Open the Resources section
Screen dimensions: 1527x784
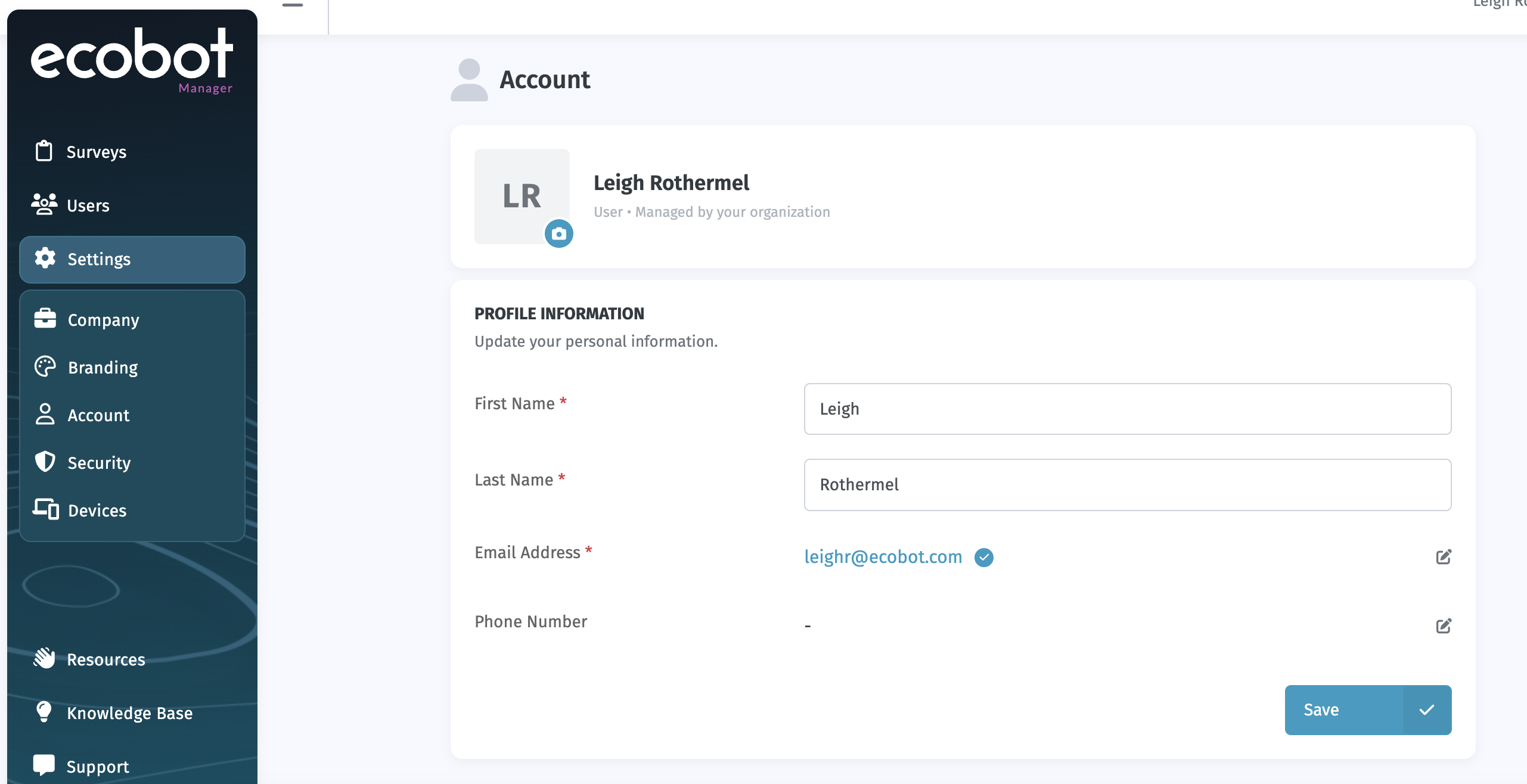(105, 659)
